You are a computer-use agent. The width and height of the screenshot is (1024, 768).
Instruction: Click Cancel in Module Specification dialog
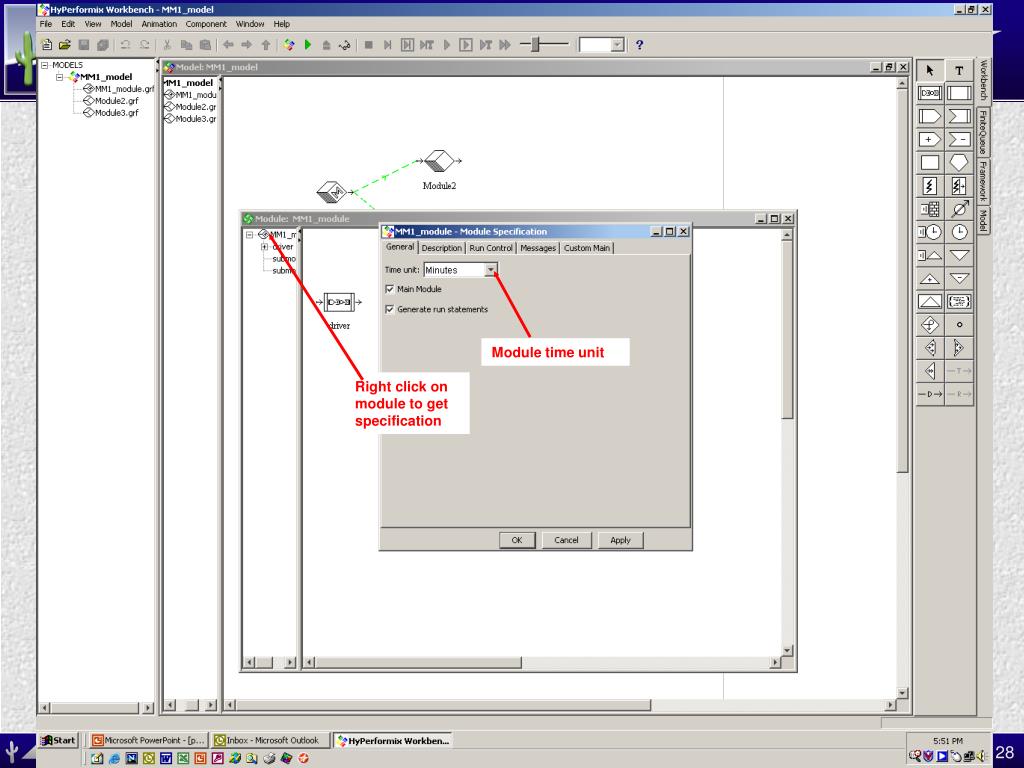(x=566, y=540)
